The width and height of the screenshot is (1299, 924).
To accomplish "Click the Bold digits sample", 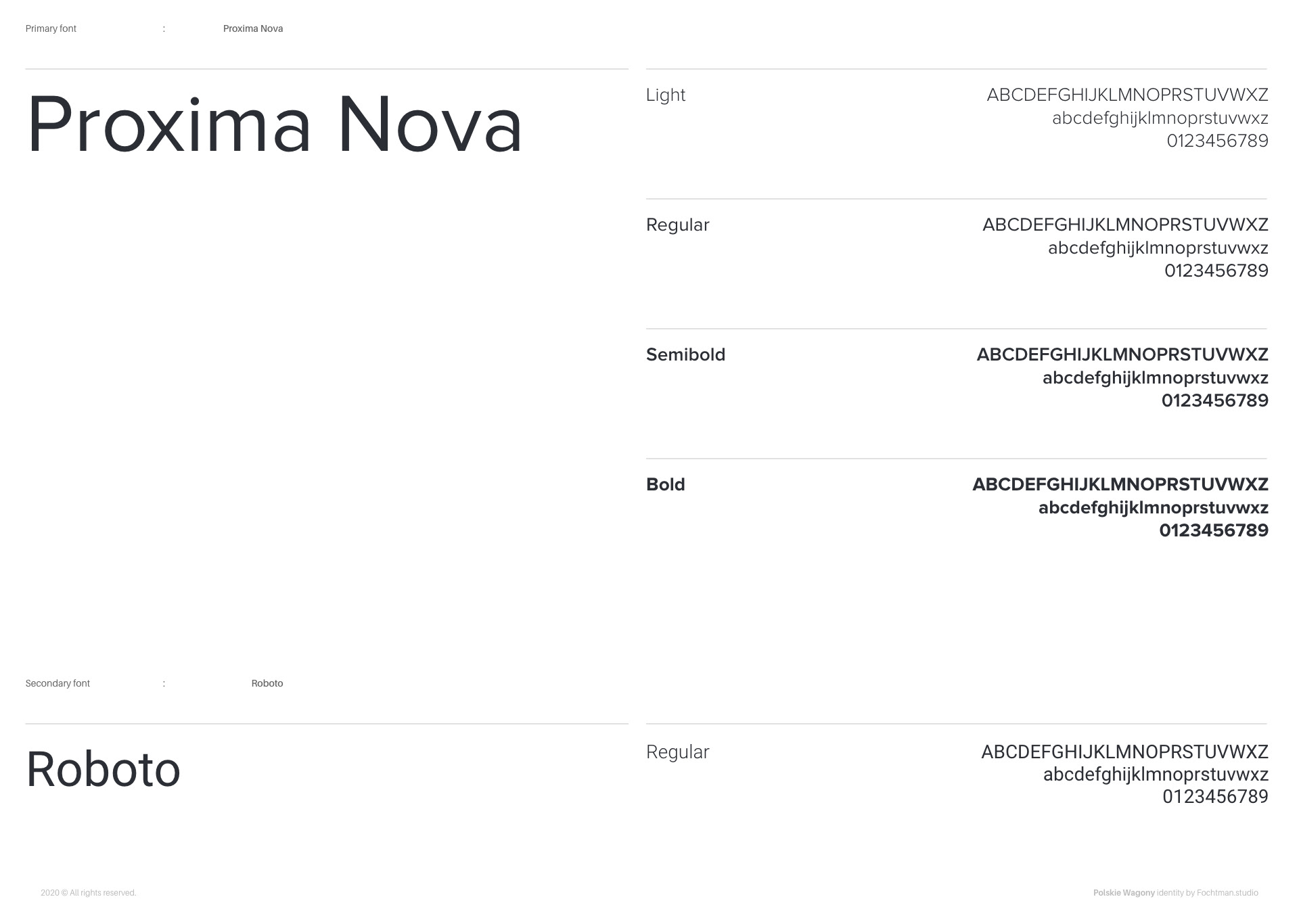I will coord(1214,530).
